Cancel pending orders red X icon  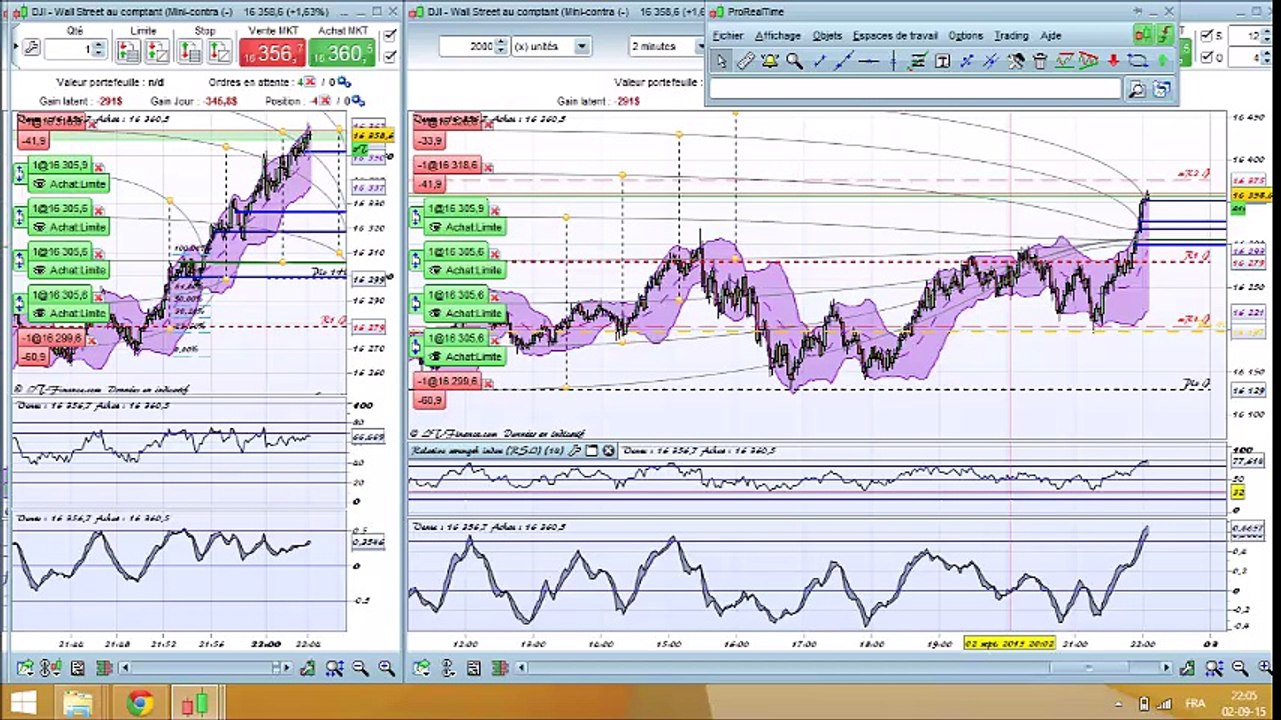[x=309, y=82]
